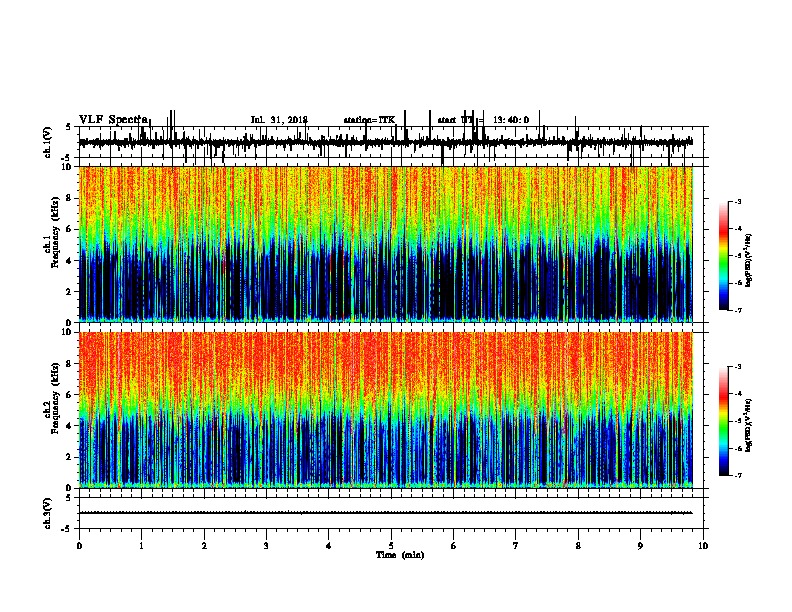Click time axis tick label '0'
Viewport: 792px width, 612px height.
pos(79,546)
